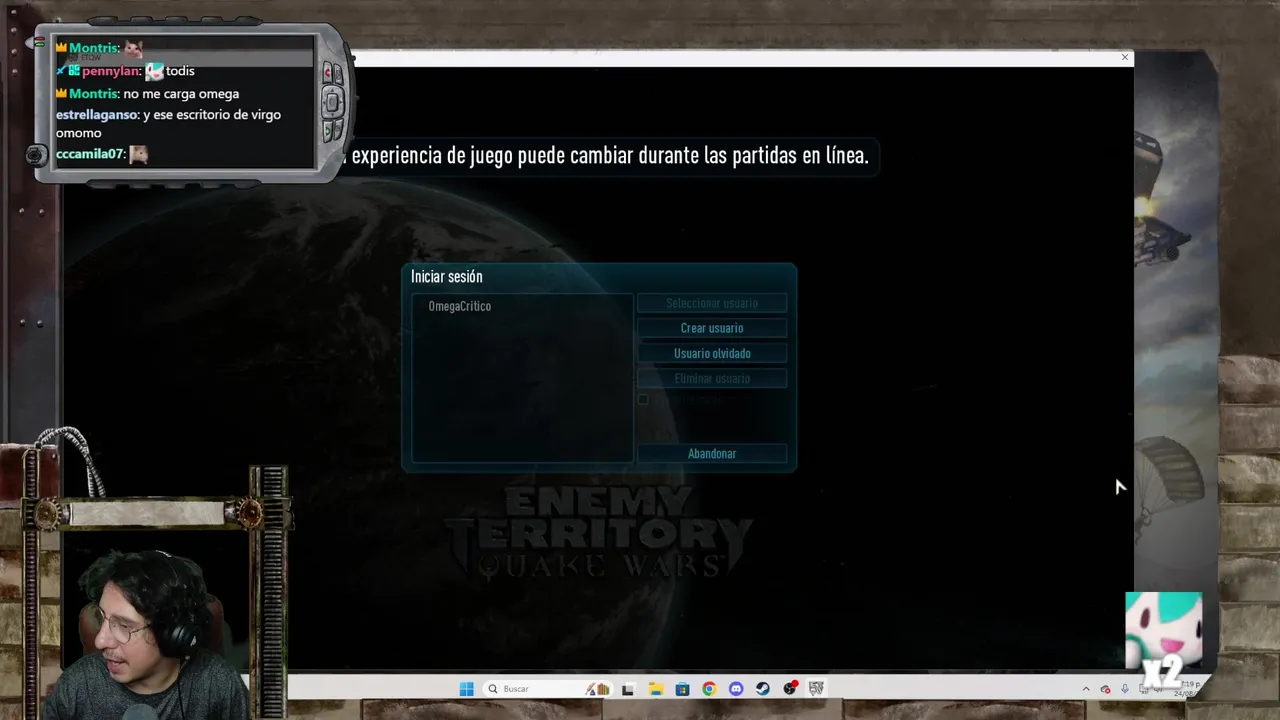Select the Quake Wars game taskbar icon

tap(816, 689)
